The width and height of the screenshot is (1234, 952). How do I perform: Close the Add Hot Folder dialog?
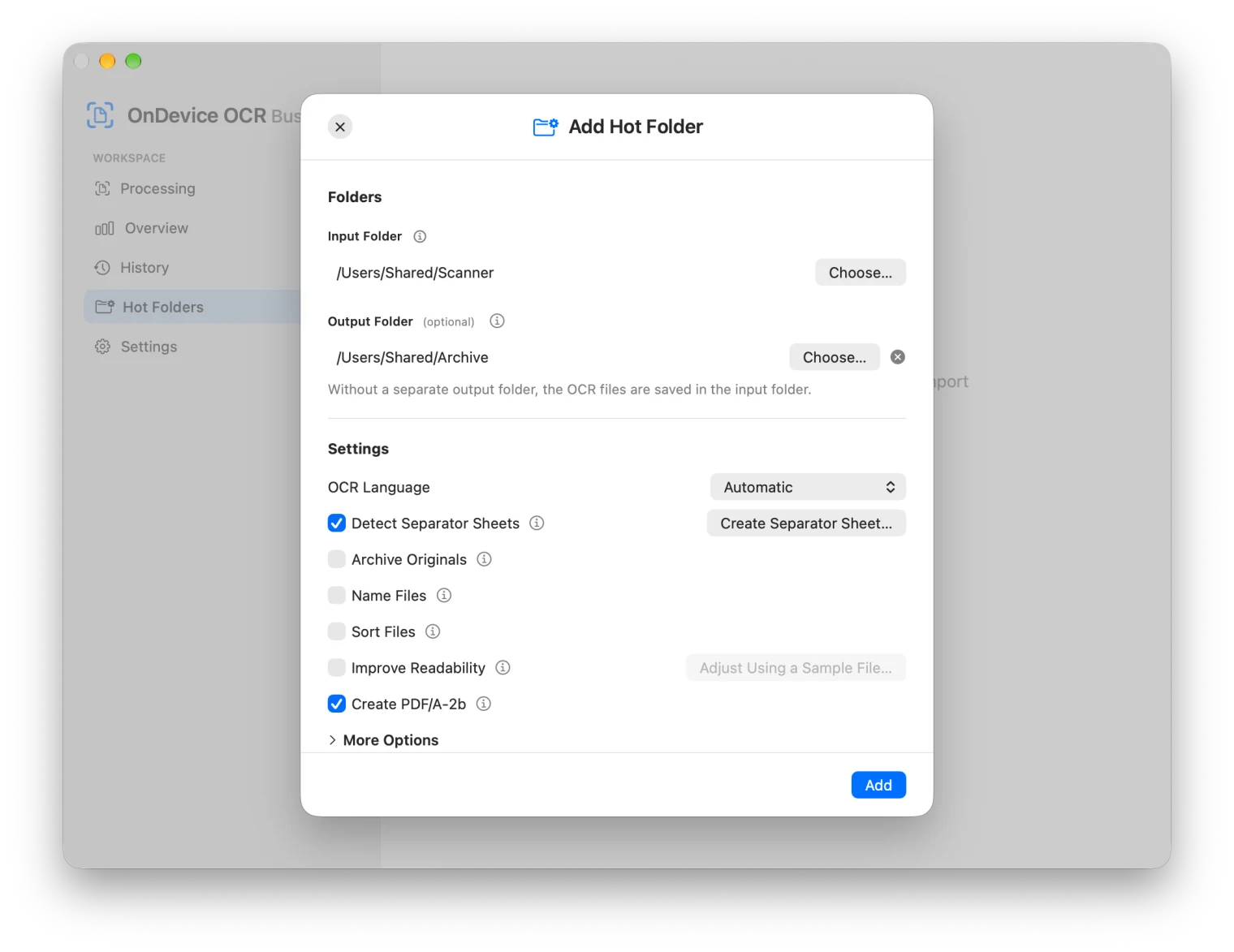pos(340,127)
